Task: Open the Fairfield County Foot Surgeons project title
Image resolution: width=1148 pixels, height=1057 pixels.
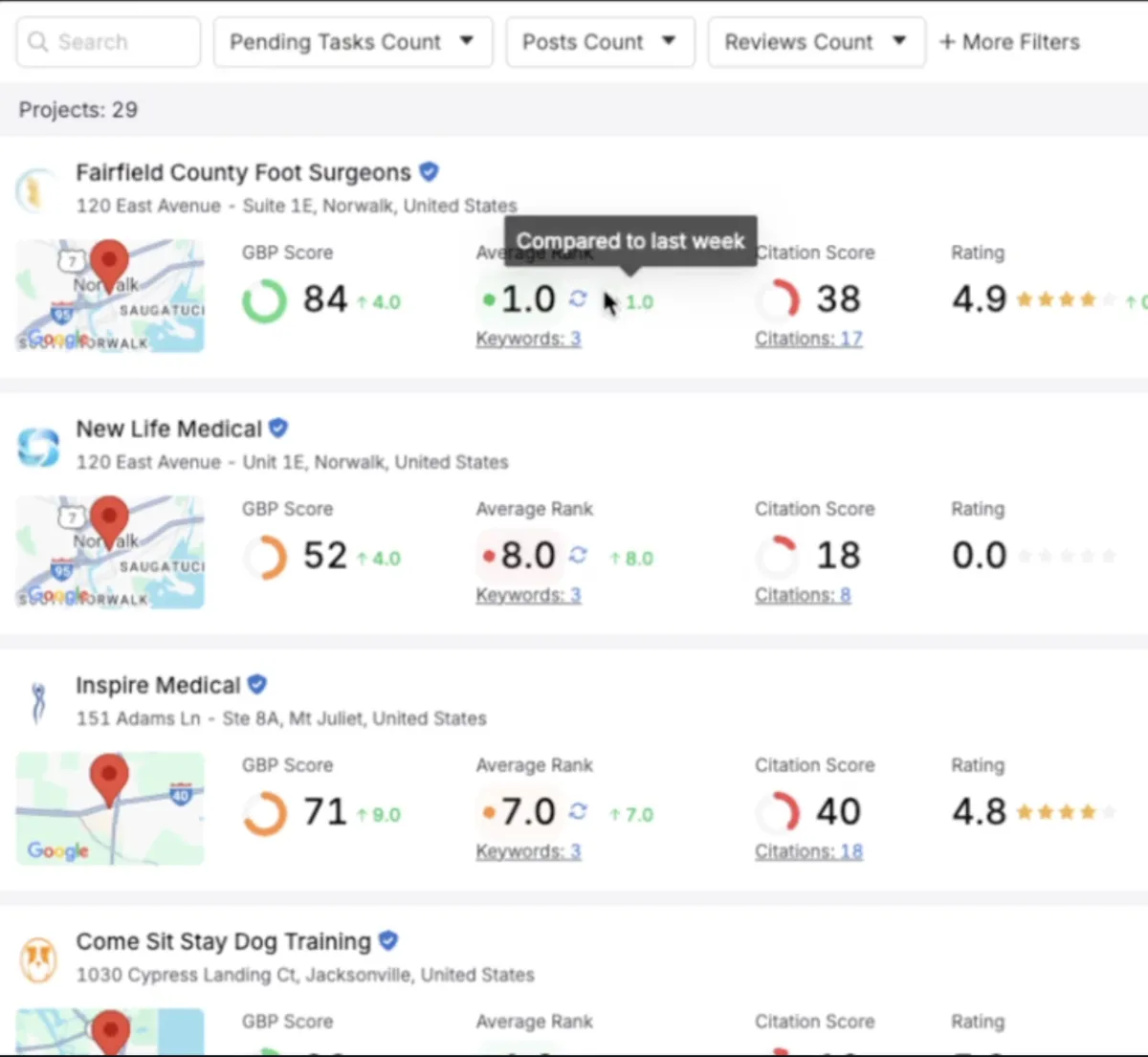Action: (x=243, y=172)
